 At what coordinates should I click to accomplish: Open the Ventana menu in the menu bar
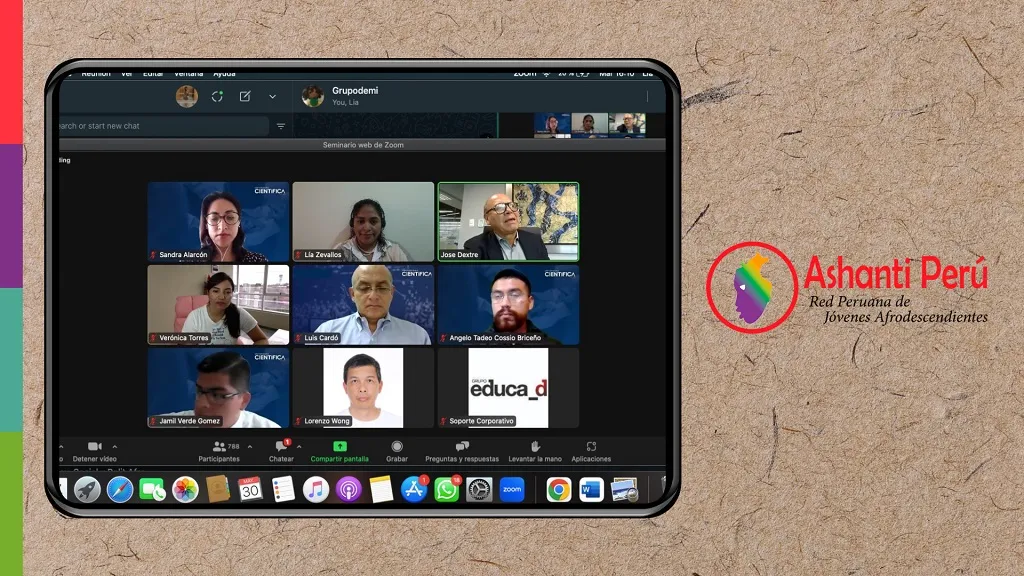pyautogui.click(x=188, y=74)
